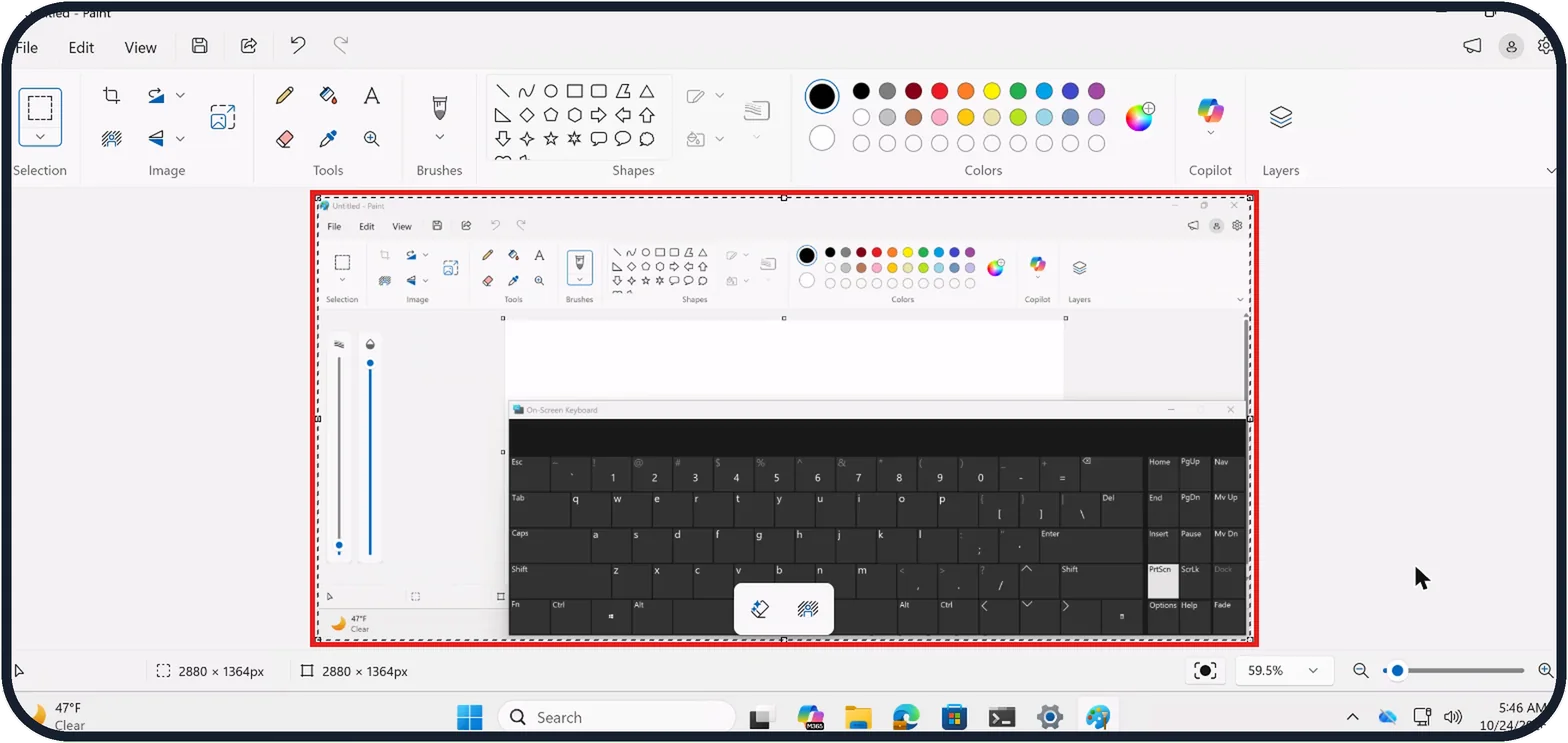This screenshot has width=1568, height=743.
Task: Click the zoom in plus button
Action: click(1546, 671)
